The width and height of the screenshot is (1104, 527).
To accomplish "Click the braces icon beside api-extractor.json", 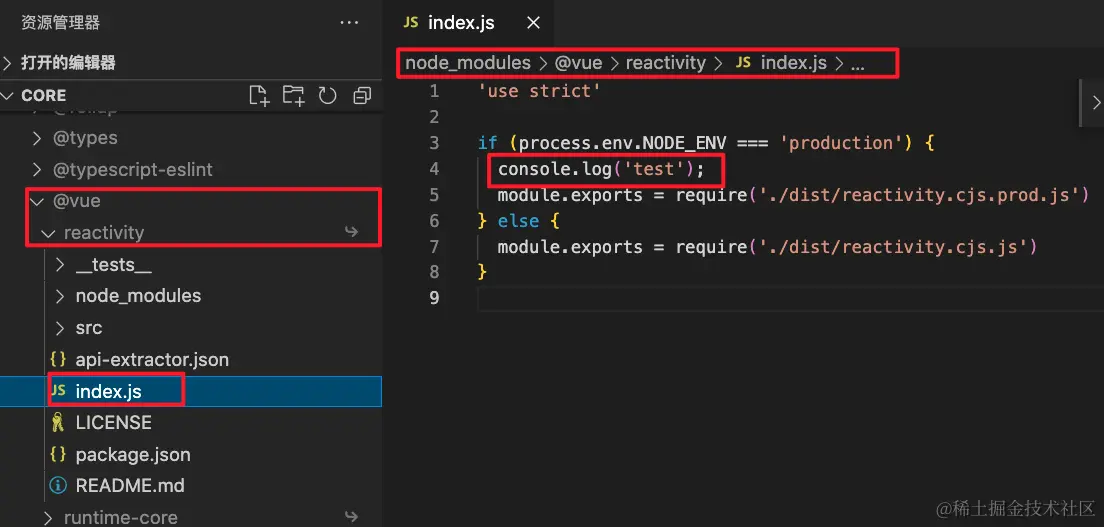I will (x=58, y=360).
